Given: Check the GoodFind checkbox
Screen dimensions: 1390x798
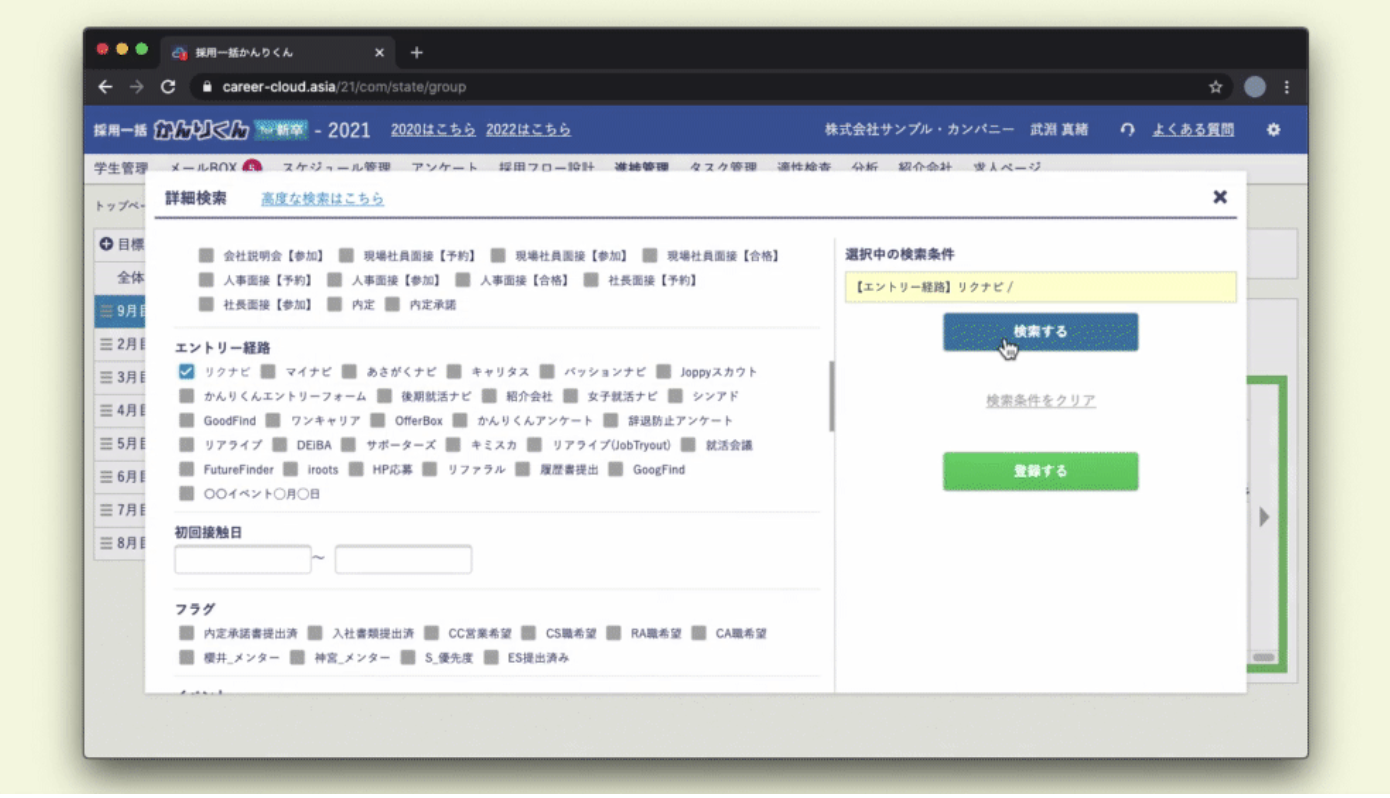Looking at the screenshot, I should [186, 421].
